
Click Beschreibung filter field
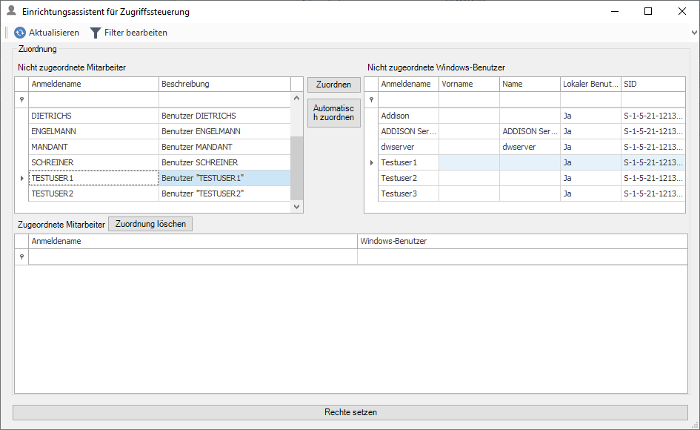pos(225,100)
